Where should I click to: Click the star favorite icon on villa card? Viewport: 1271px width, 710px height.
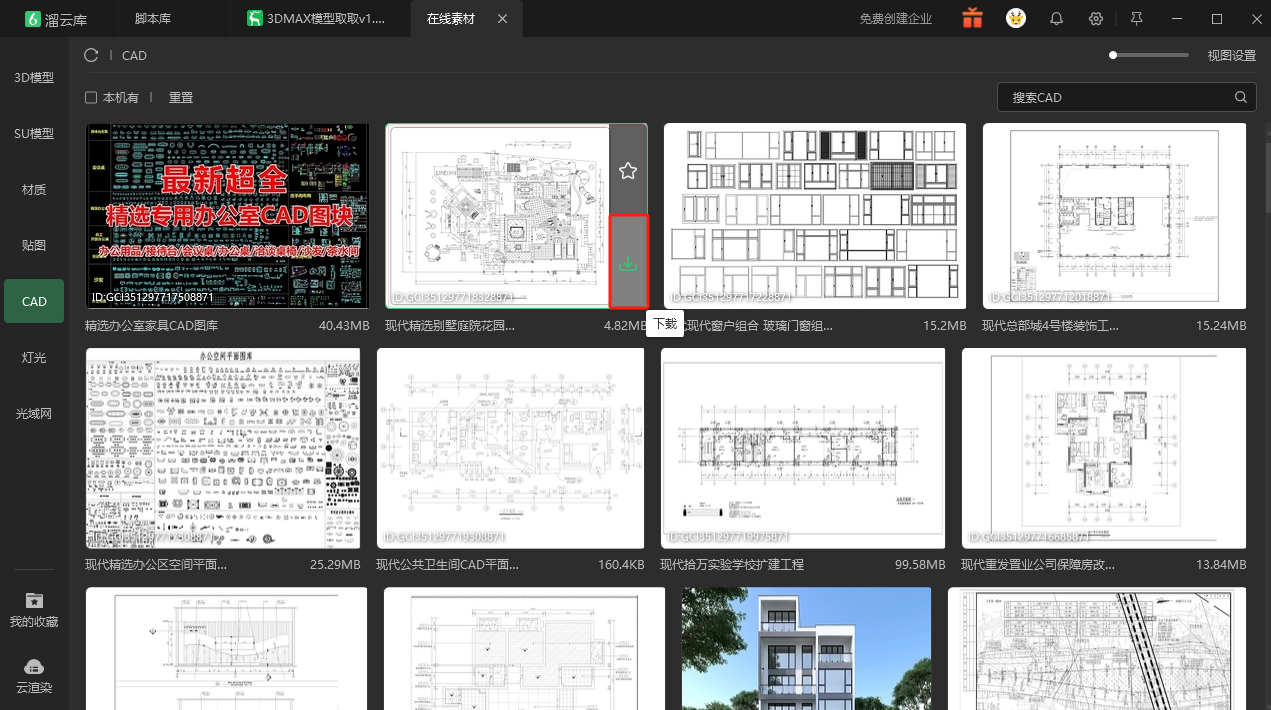tap(628, 171)
